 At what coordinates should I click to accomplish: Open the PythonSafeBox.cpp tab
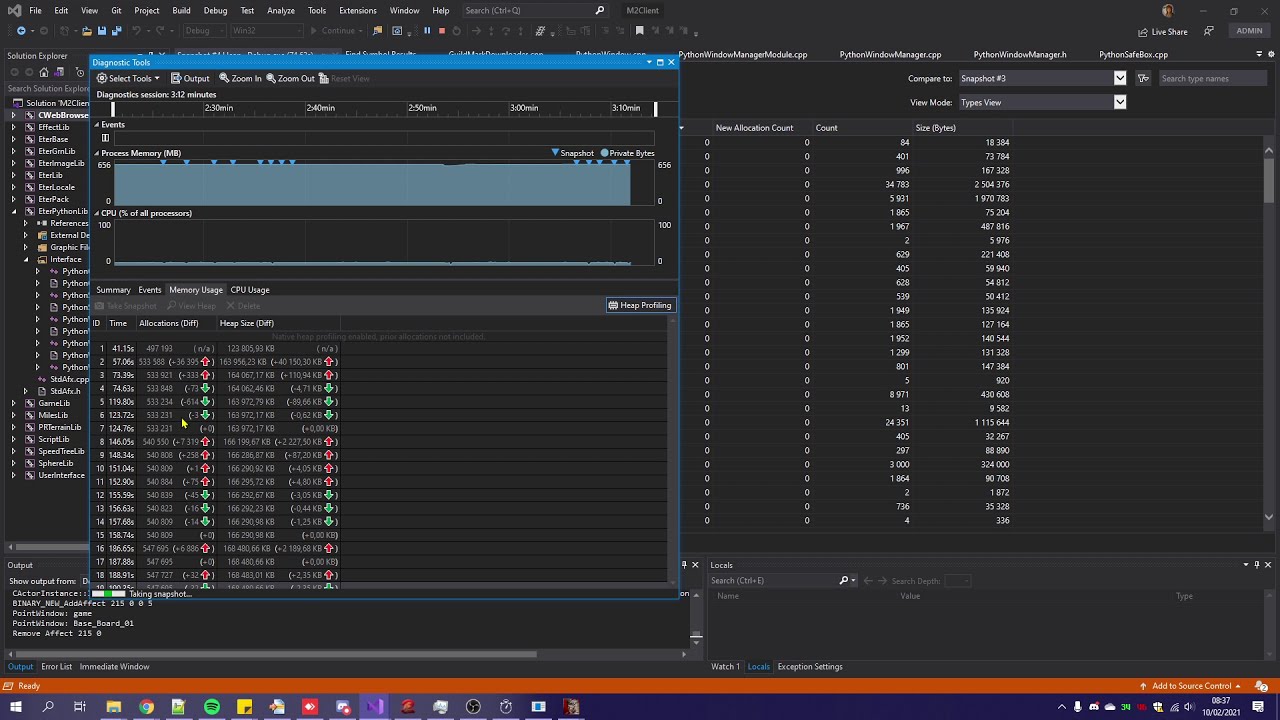1133,55
